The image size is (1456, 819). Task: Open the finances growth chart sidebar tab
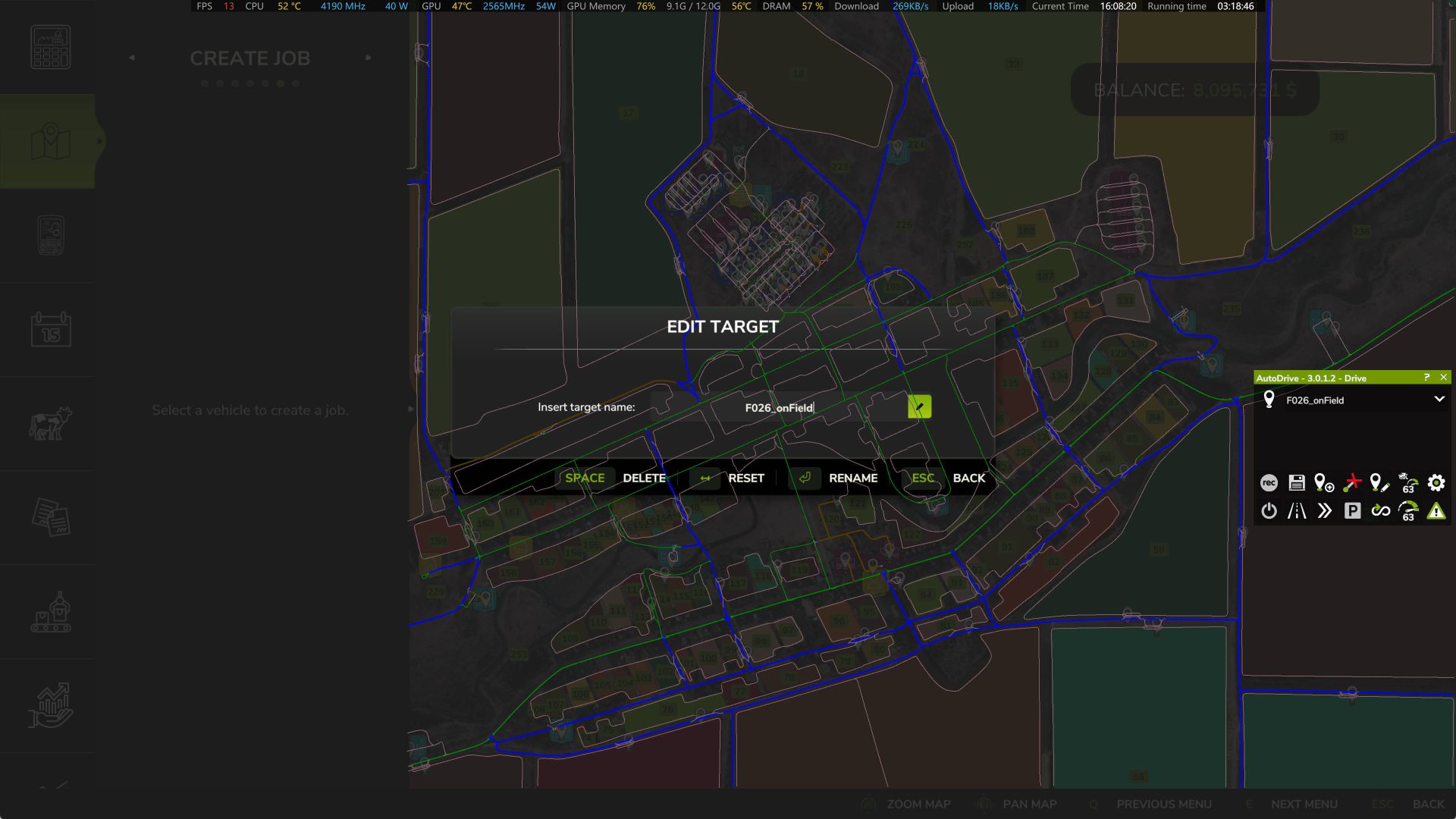(x=50, y=705)
